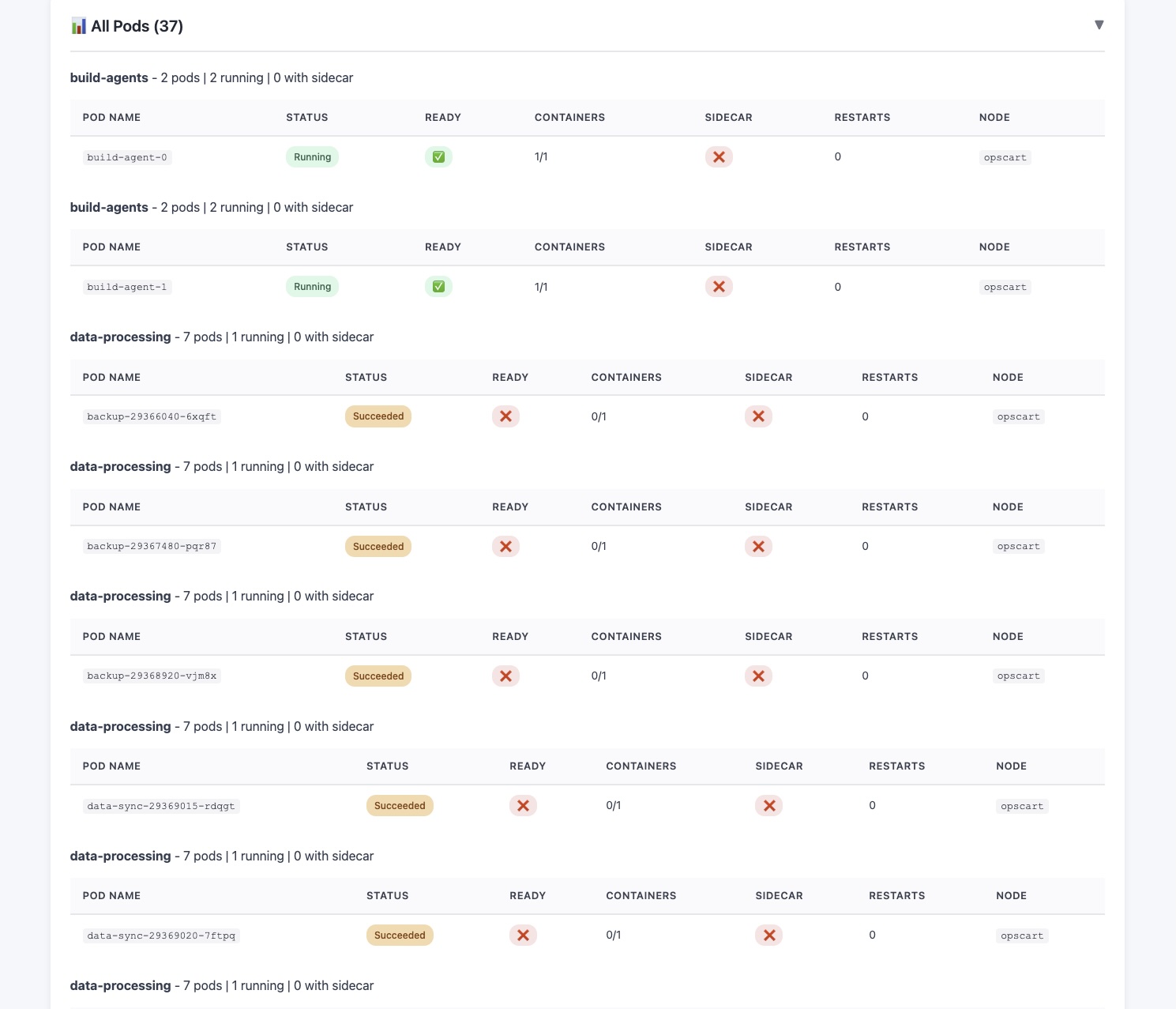1176x1009 pixels.
Task: Select pod name backup-29366040-6xqft
Action: pyautogui.click(x=152, y=416)
